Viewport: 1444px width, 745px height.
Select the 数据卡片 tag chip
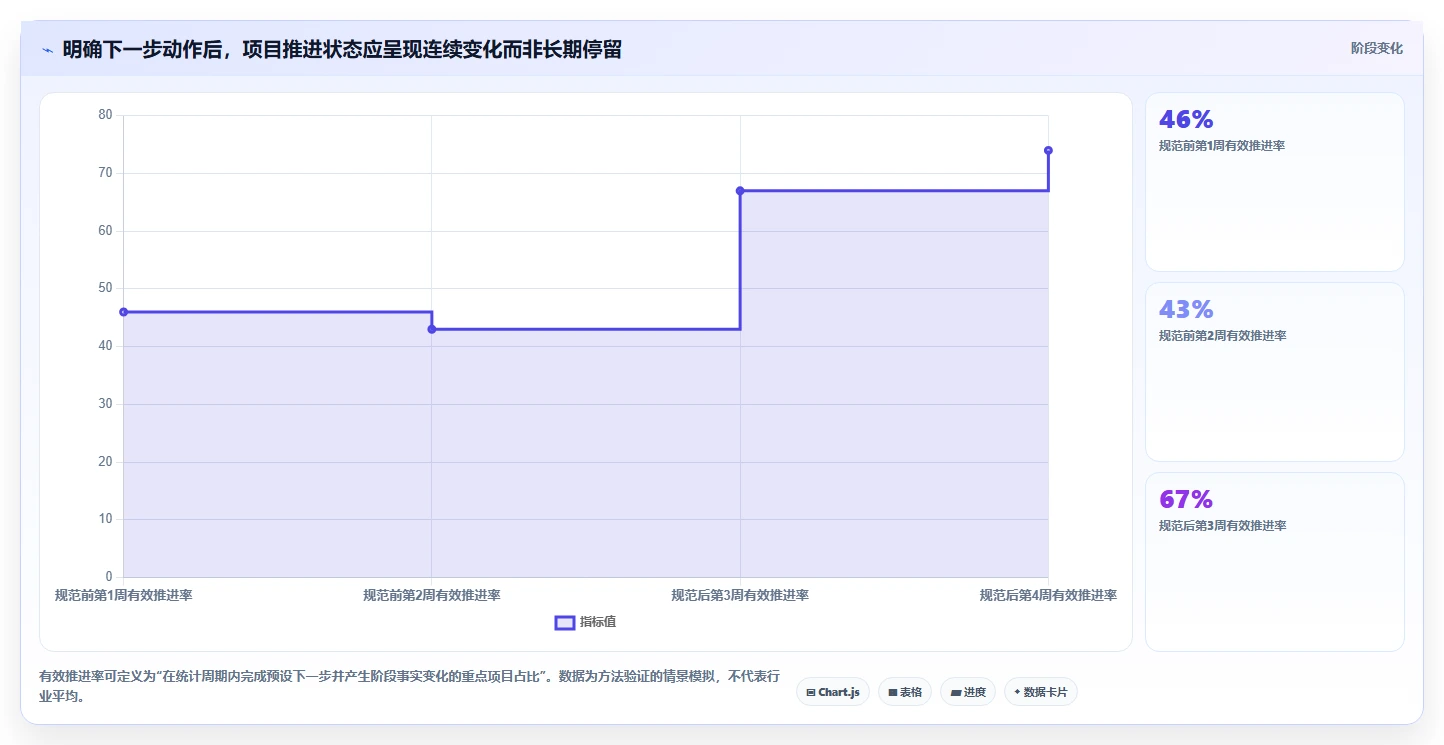coord(1040,692)
